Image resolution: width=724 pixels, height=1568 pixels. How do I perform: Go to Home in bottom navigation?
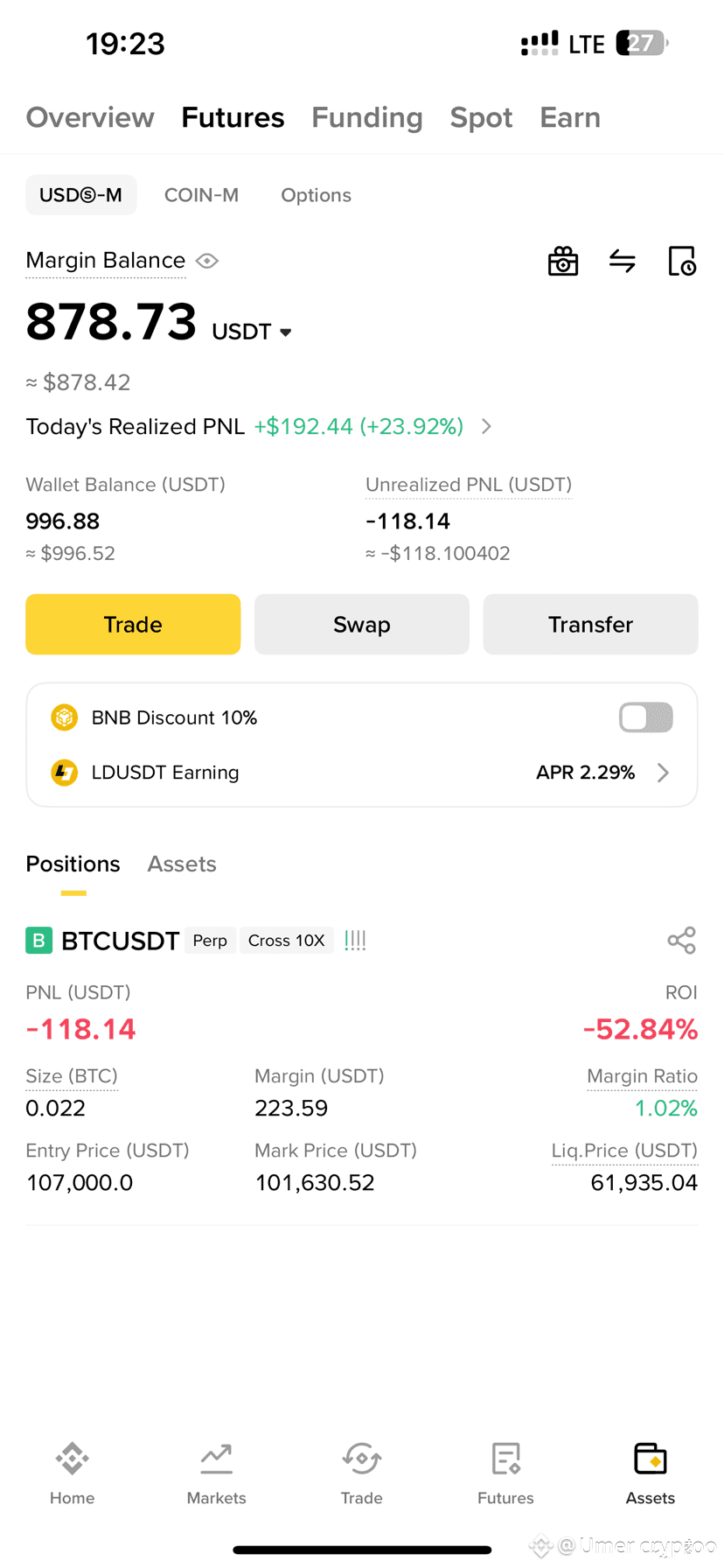pos(72,1474)
